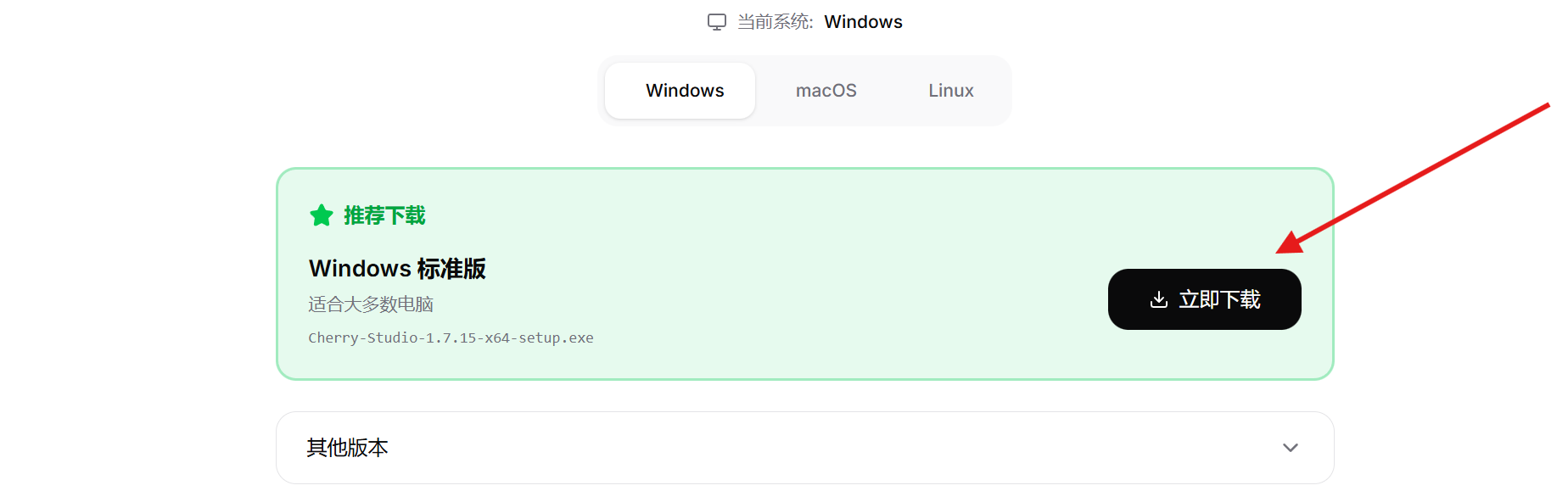Screen dimensions: 1568x491
Task: Open the Linux tab
Action: pyautogui.click(x=950, y=91)
